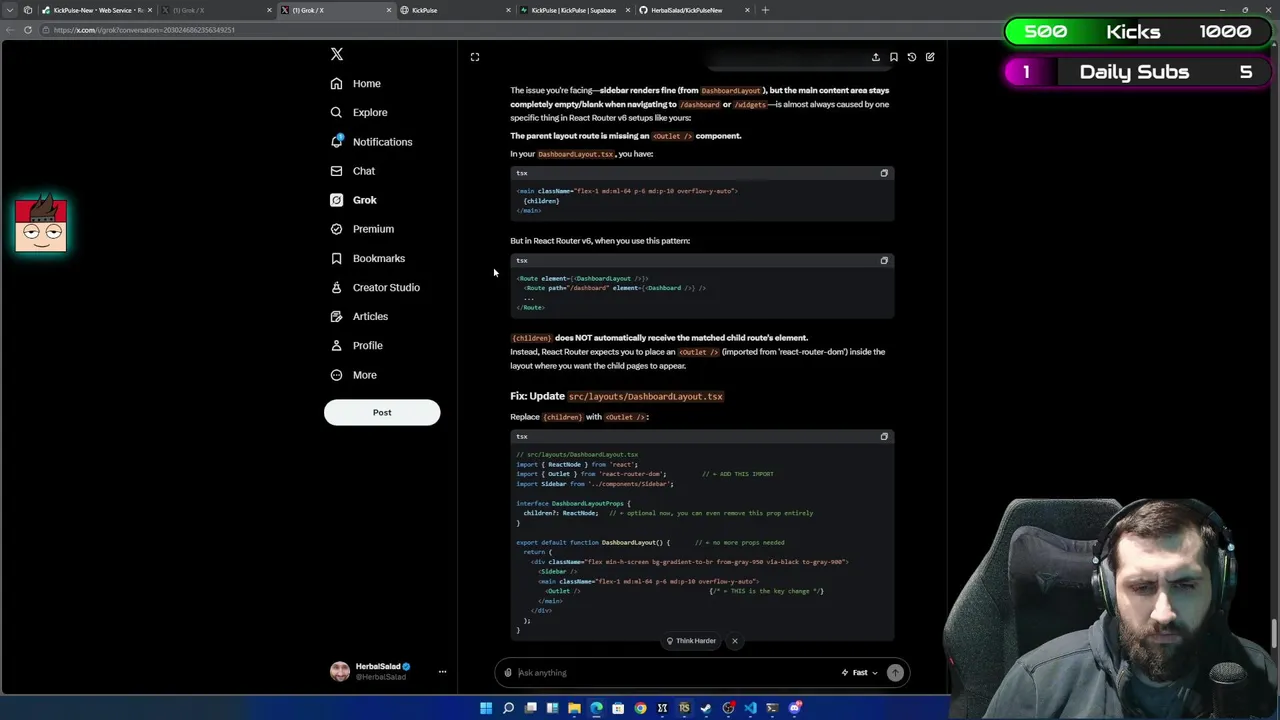The image size is (1280, 720).
Task: Open the HerbalSalad account options menu
Action: pos(442,672)
